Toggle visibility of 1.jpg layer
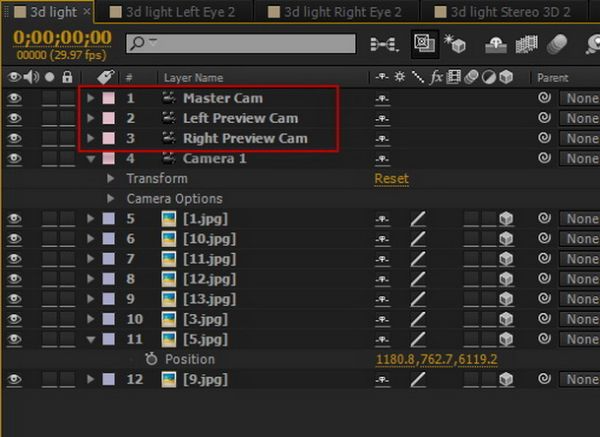This screenshot has width=600, height=437. (x=14, y=218)
